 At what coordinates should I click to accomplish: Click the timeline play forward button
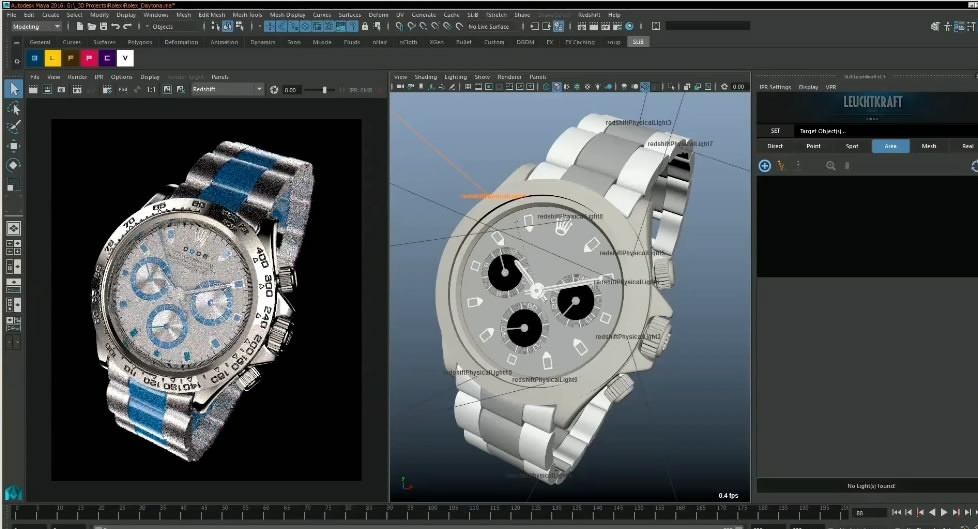(x=944, y=512)
